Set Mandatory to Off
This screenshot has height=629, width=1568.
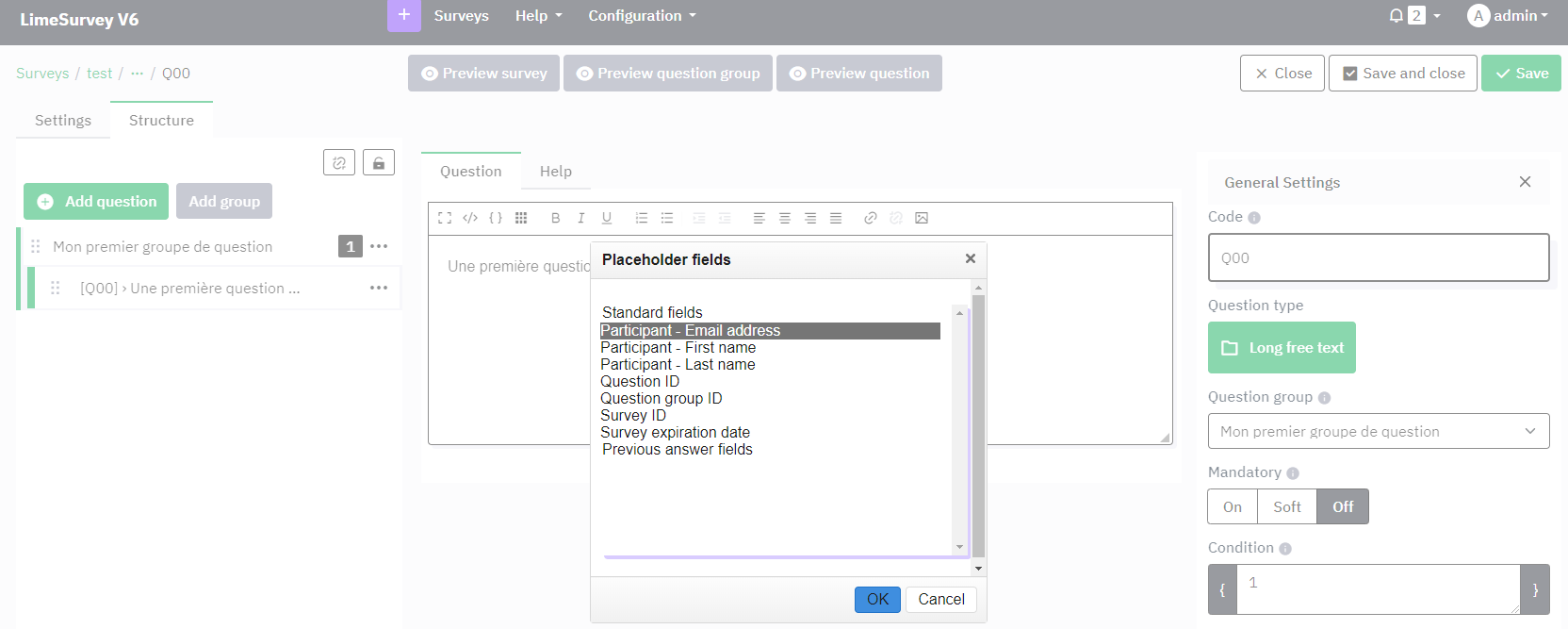(1343, 507)
